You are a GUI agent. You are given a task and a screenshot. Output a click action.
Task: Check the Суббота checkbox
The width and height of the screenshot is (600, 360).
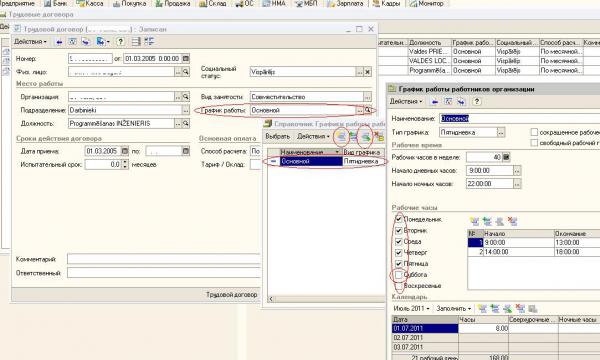[399, 275]
